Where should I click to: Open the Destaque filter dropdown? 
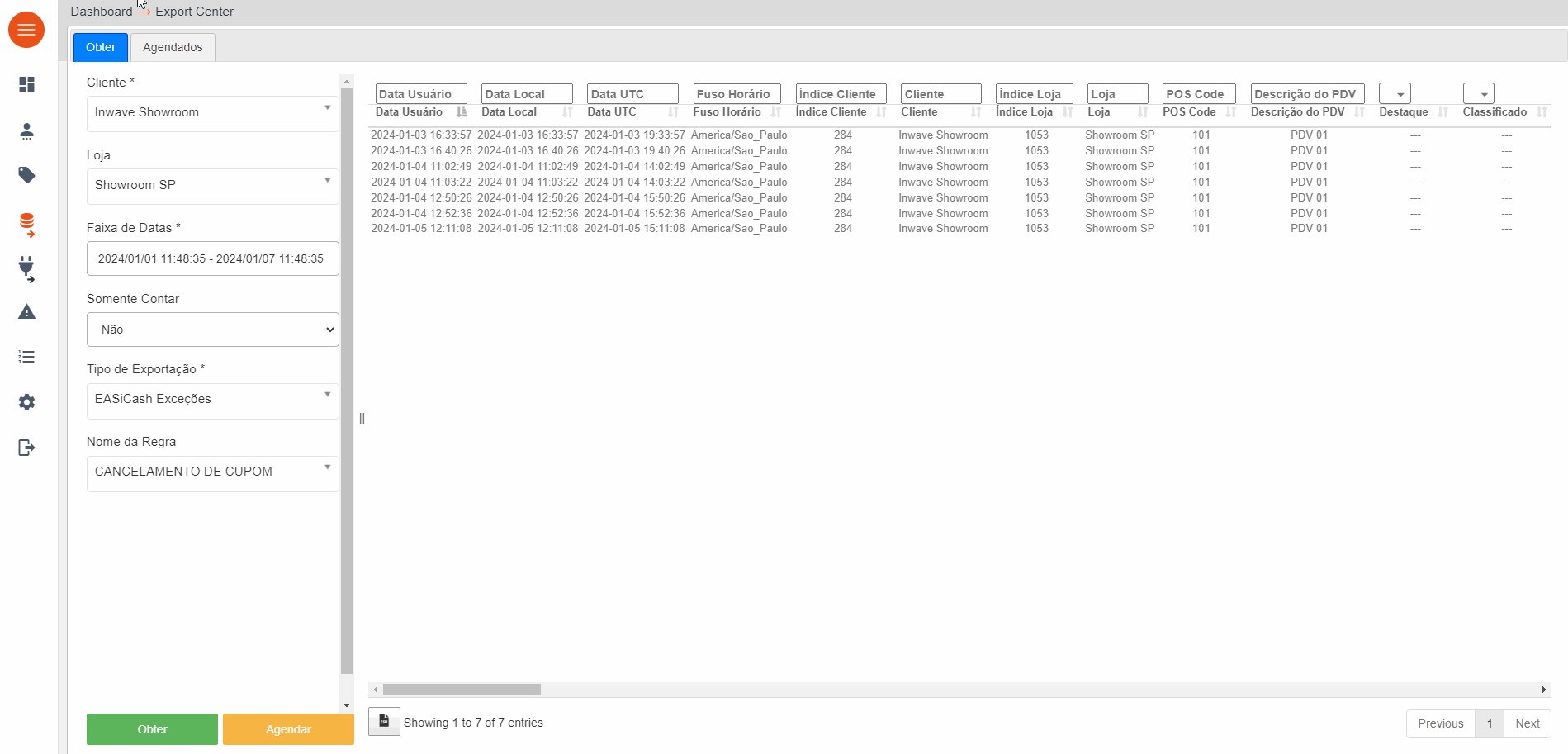(x=1395, y=93)
